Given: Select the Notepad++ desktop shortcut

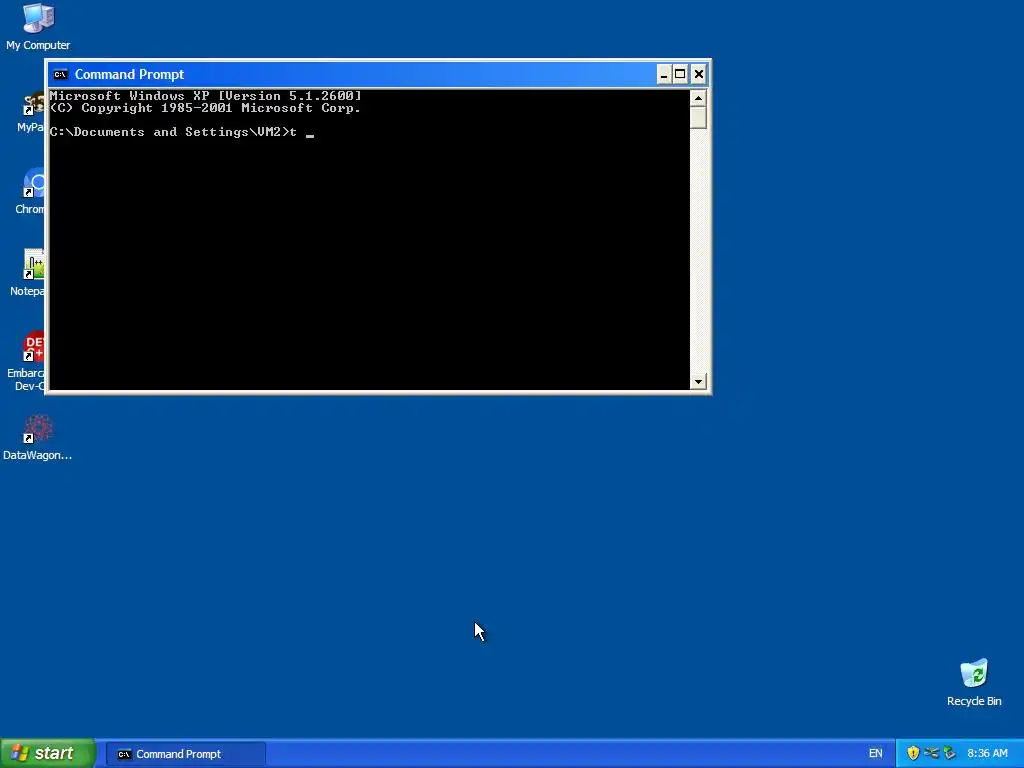Looking at the screenshot, I should (x=28, y=273).
